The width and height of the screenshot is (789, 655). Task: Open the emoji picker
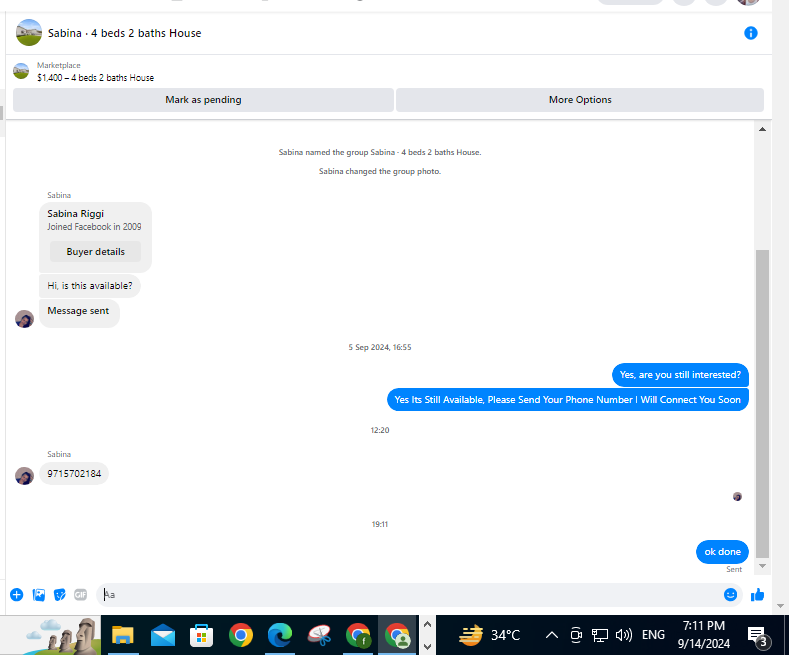click(730, 595)
